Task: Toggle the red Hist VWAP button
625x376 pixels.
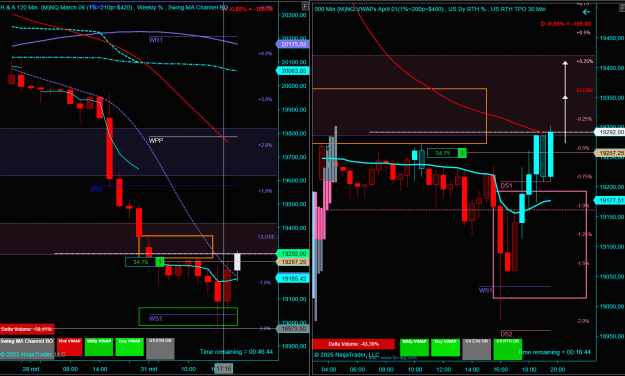Action: click(69, 346)
